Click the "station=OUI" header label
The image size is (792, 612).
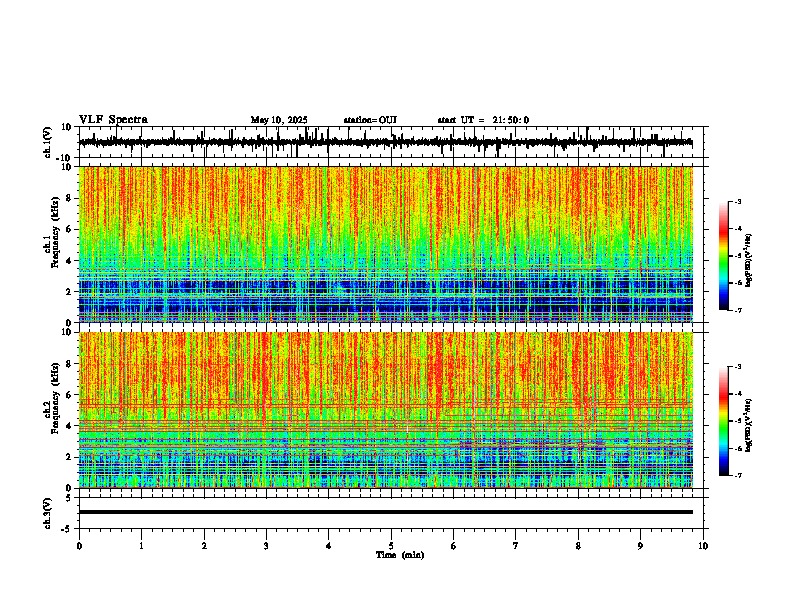point(370,120)
